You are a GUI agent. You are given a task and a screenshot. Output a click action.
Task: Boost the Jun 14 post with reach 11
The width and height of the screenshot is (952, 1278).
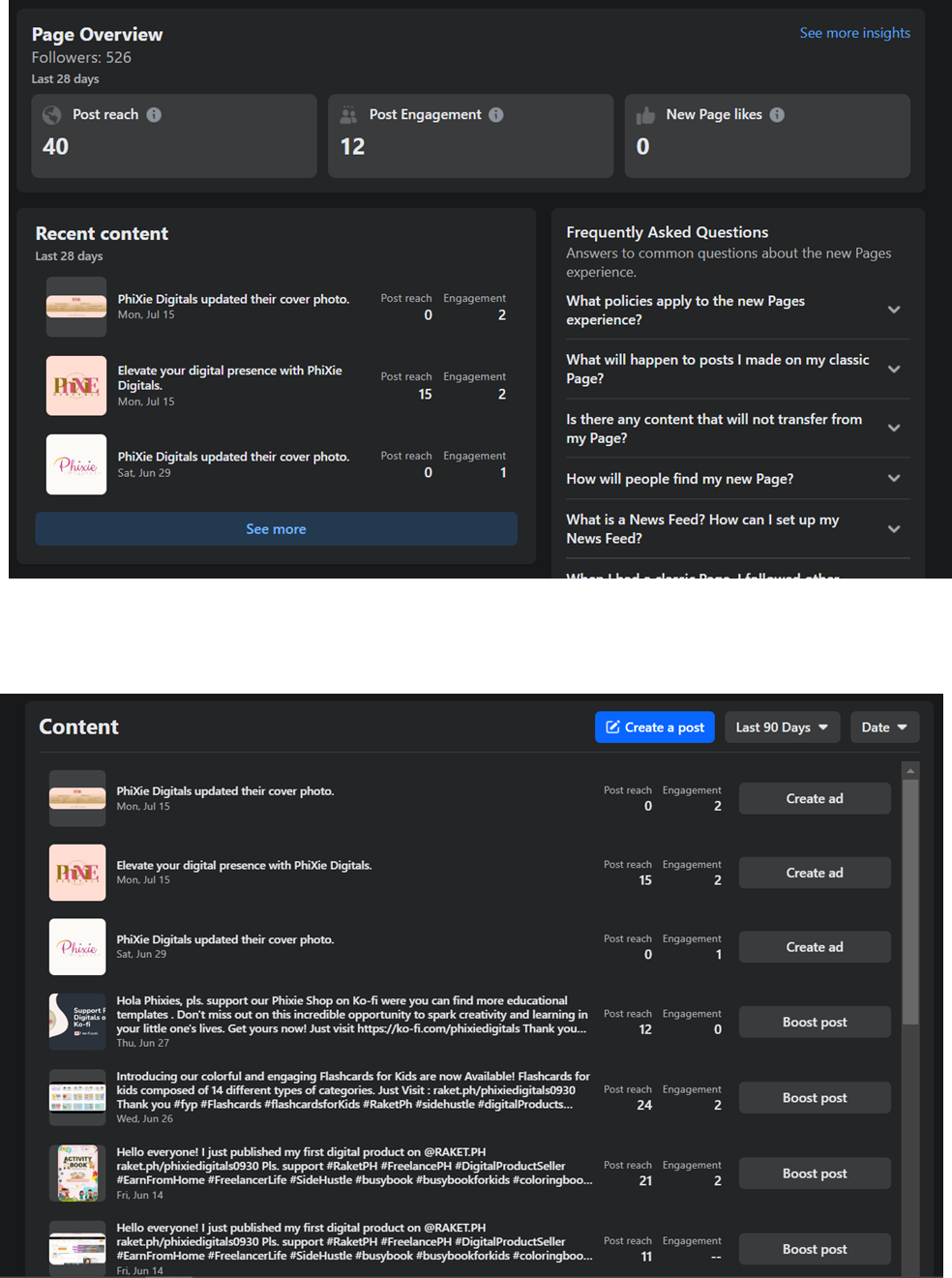[815, 1249]
